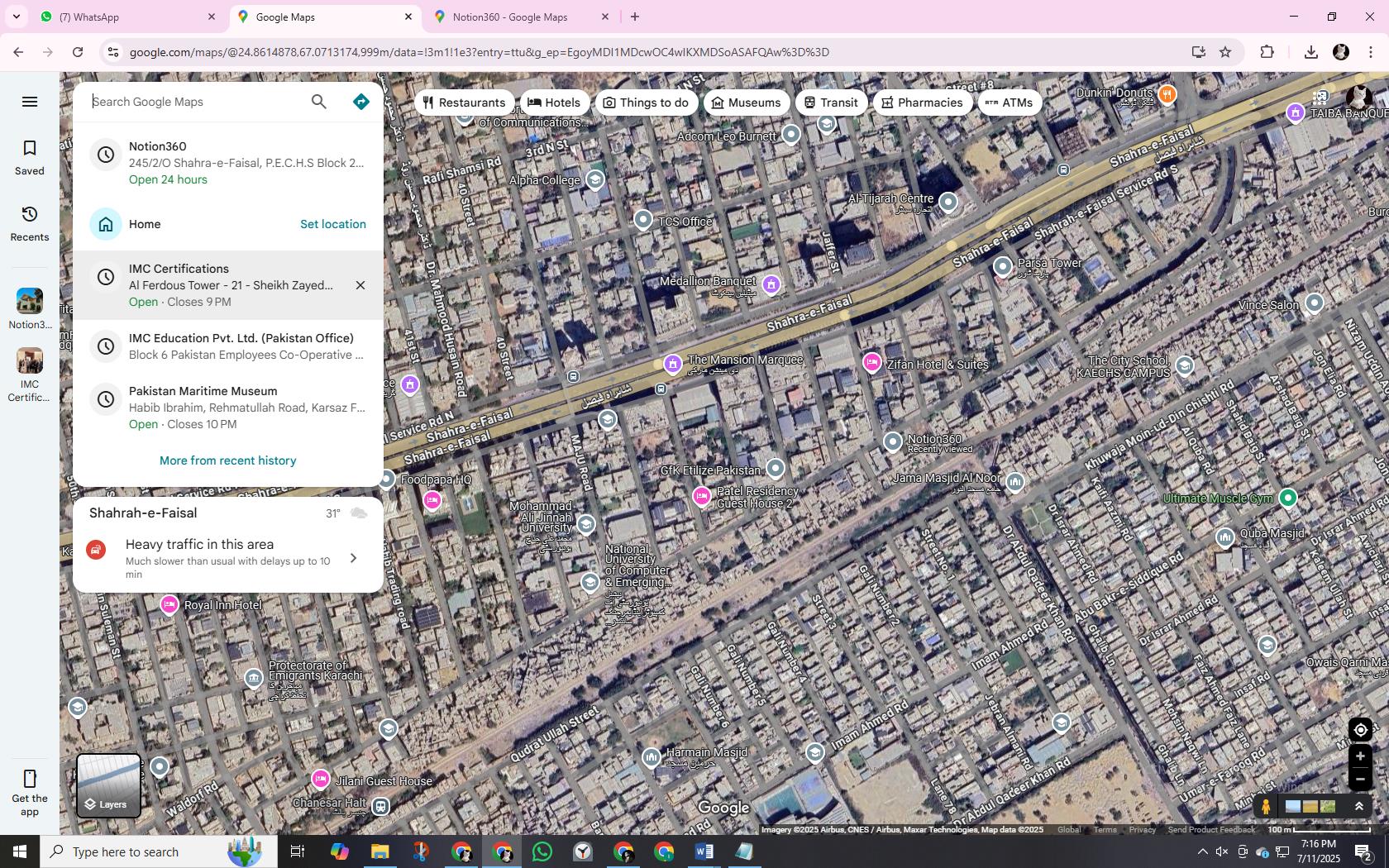Go back to the previous page

point(18,52)
